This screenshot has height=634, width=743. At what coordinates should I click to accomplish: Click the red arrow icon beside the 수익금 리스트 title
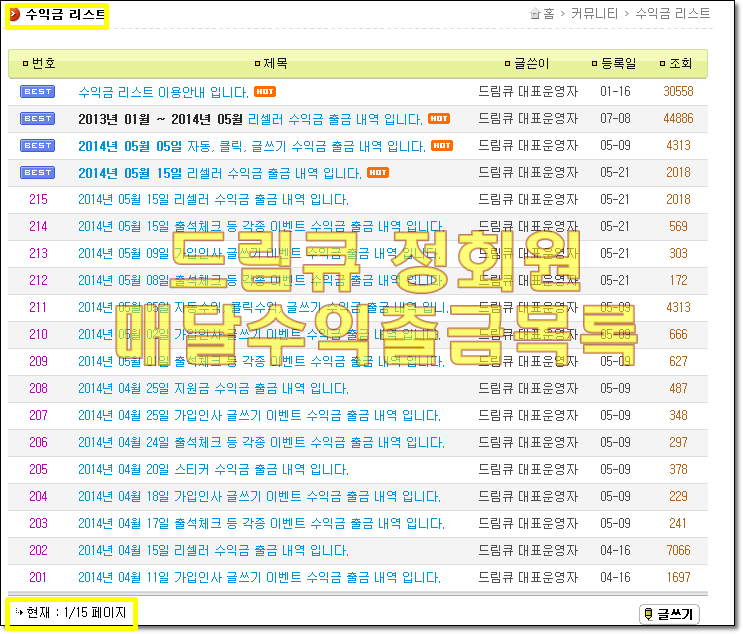(15, 14)
